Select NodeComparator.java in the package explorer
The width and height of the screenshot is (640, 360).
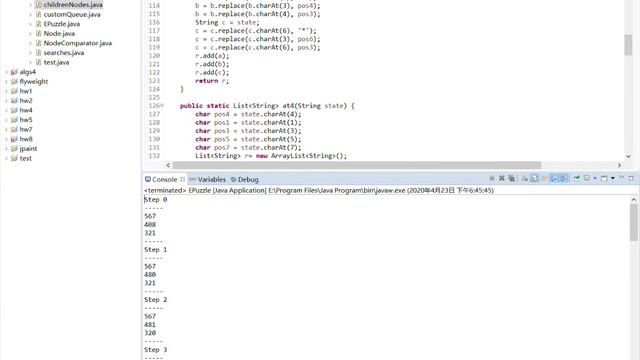[78, 43]
